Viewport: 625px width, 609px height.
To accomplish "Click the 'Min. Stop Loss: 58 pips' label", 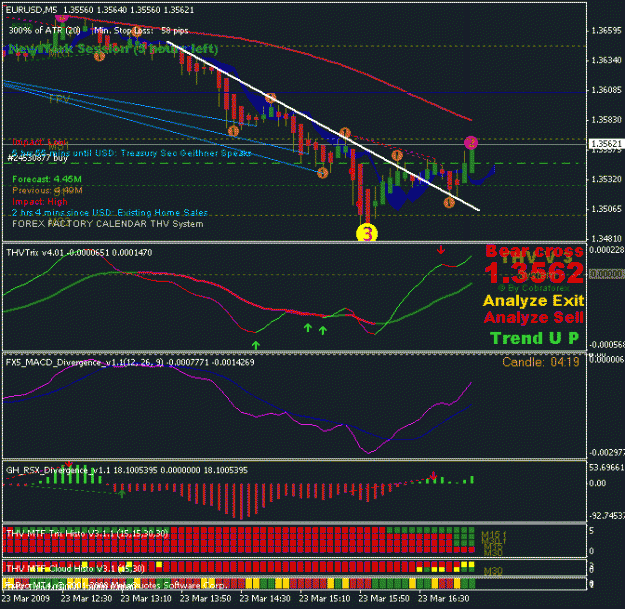I will tap(142, 30).
